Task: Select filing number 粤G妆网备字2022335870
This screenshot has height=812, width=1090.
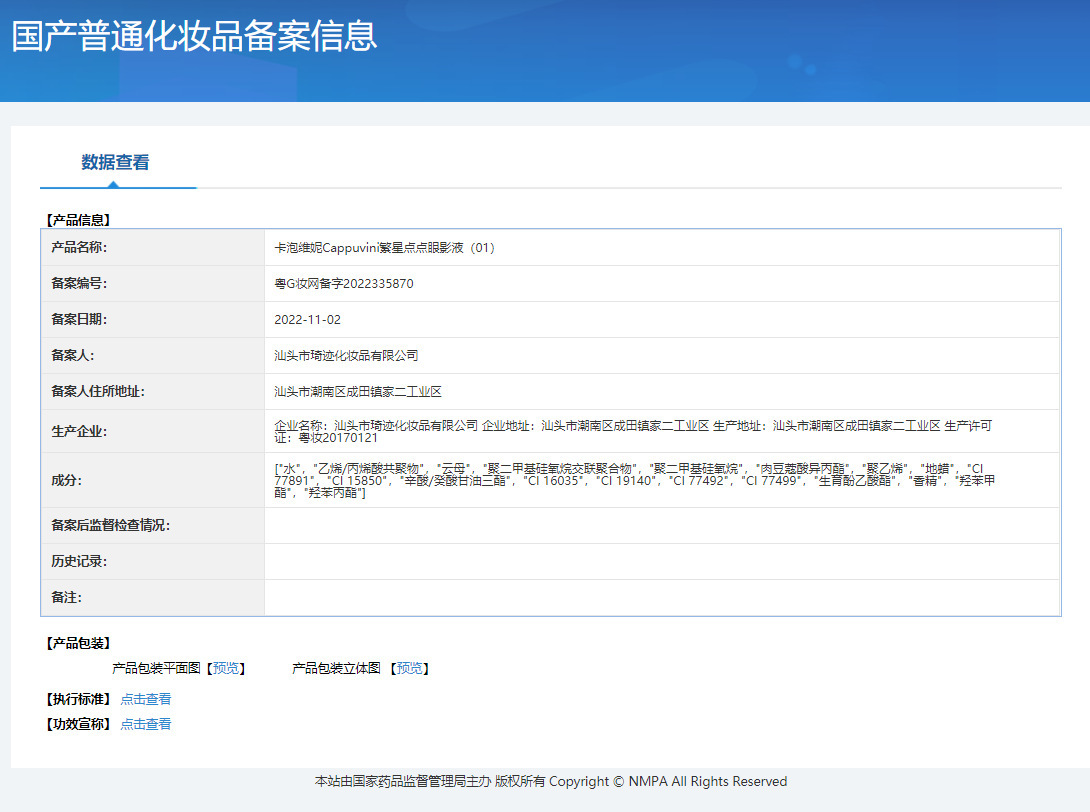Action: [343, 284]
